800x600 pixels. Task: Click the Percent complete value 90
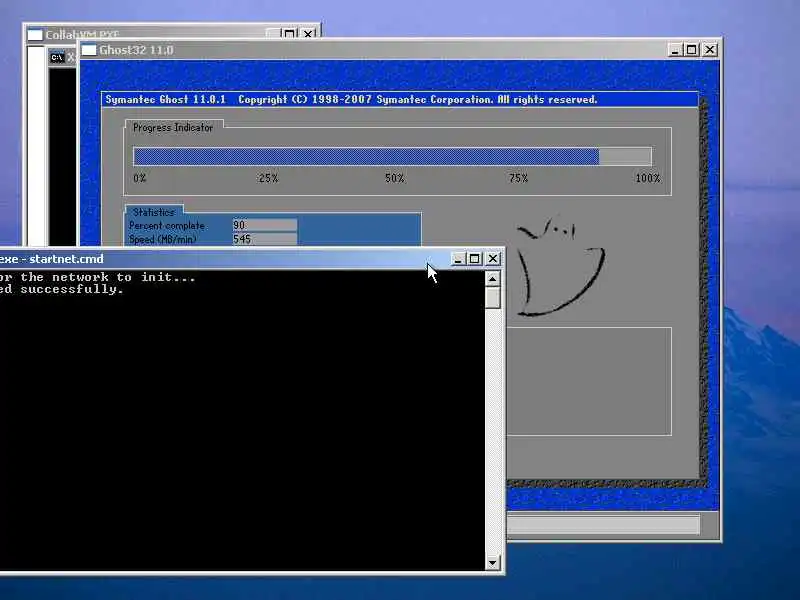265,225
